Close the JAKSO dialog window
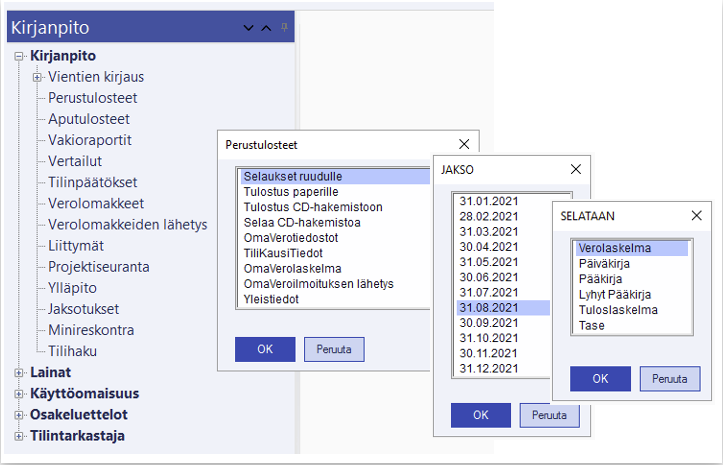Screen dimensions: 723x465 point(575,169)
